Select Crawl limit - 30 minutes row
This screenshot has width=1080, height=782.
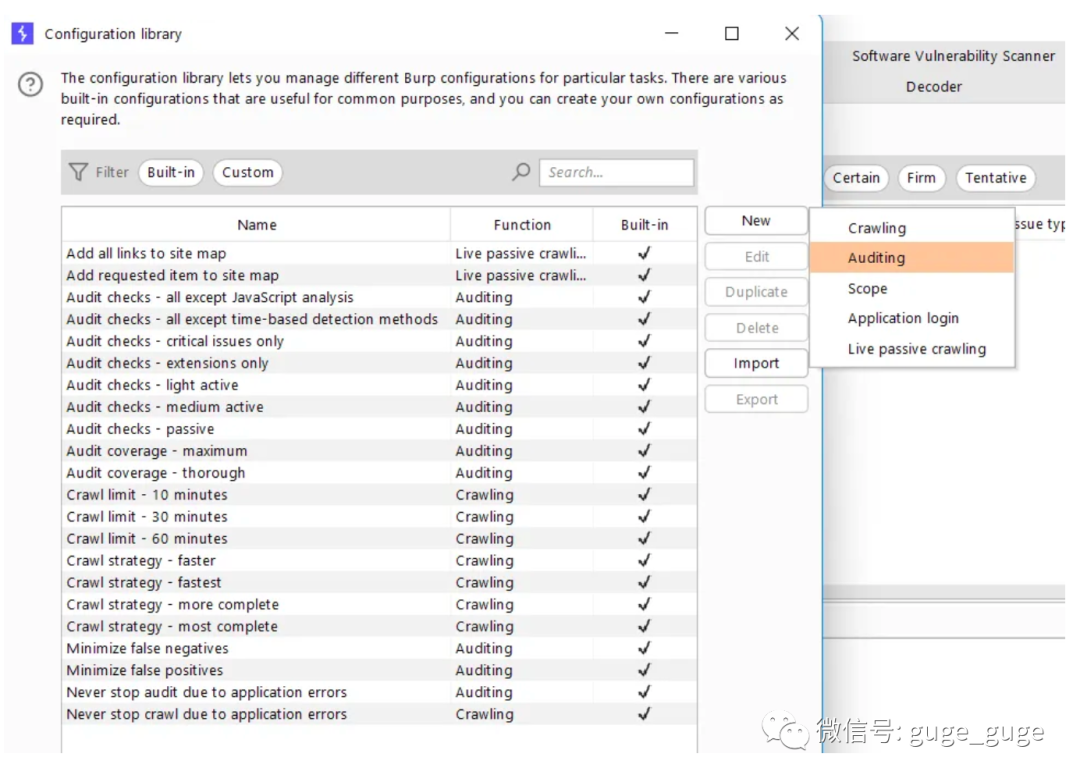click(379, 517)
